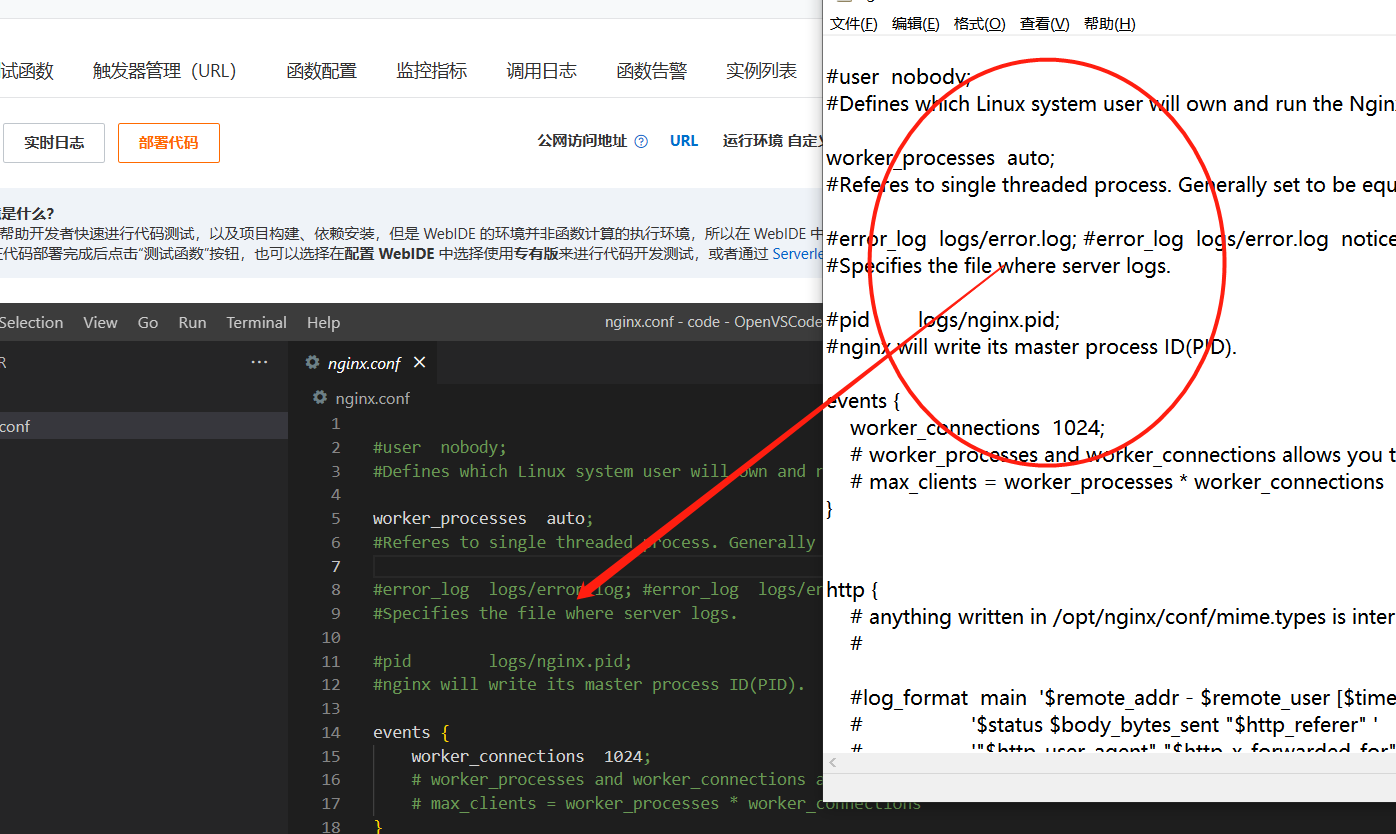Screen dimensions: 1396x834
Task: Open the 查看(V) menu in Notepad
Action: (x=1044, y=23)
